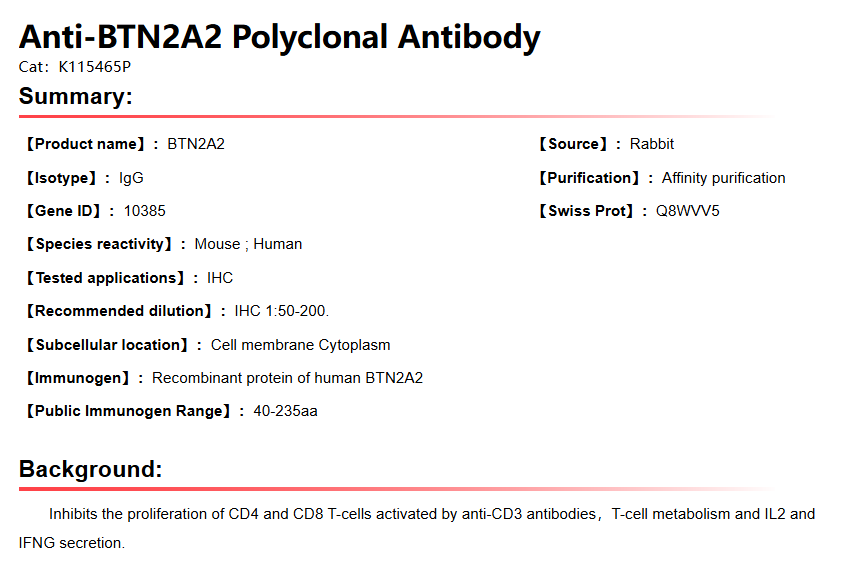The width and height of the screenshot is (866, 584).
Task: Click the Recombinant protein immunogen text
Action: click(x=287, y=378)
